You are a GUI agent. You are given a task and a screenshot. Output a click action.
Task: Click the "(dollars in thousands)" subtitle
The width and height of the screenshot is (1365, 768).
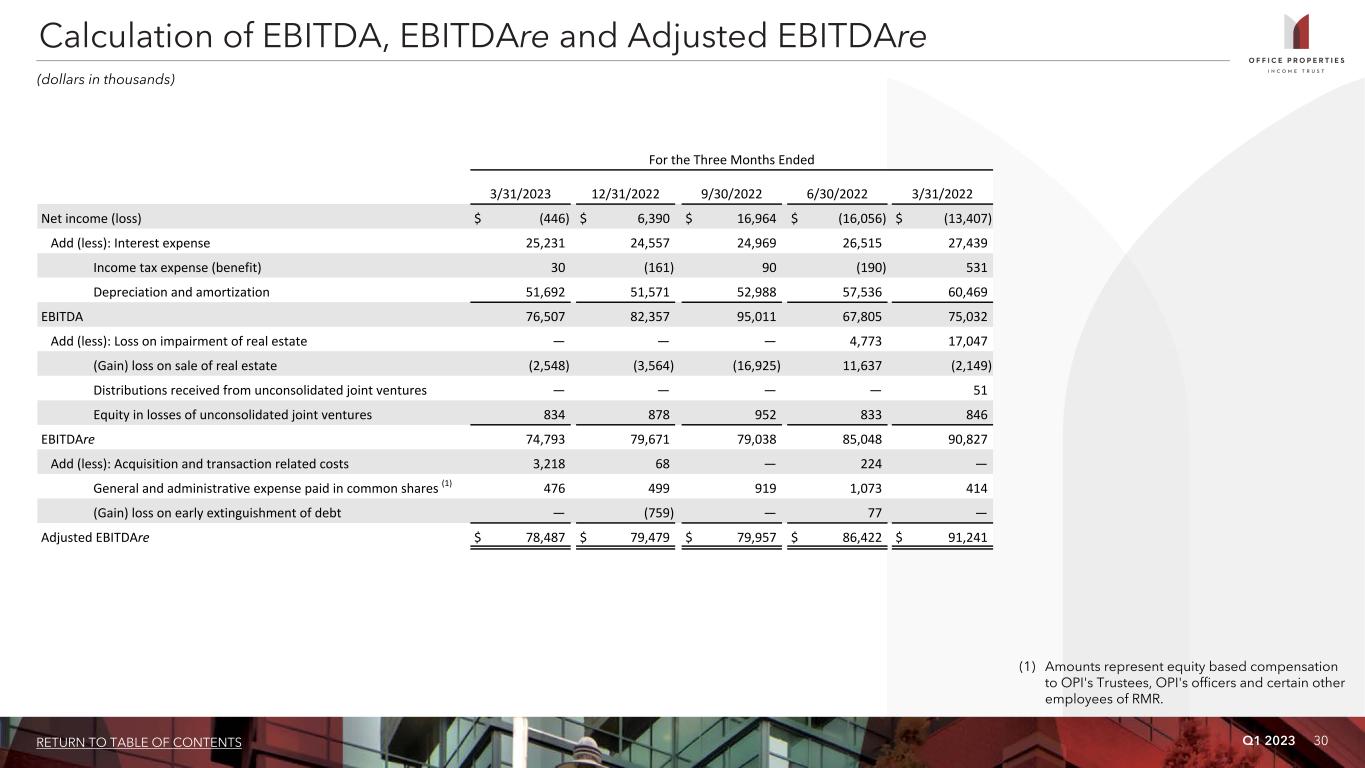(107, 79)
